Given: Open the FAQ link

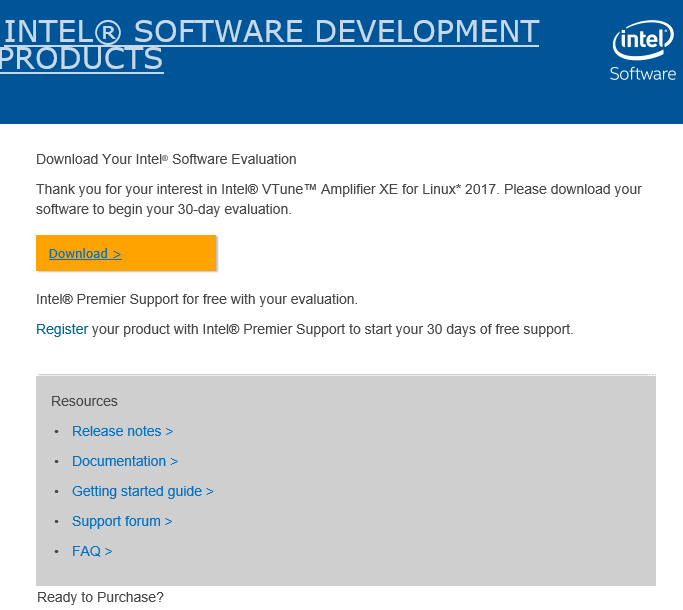Looking at the screenshot, I should click(92, 551).
